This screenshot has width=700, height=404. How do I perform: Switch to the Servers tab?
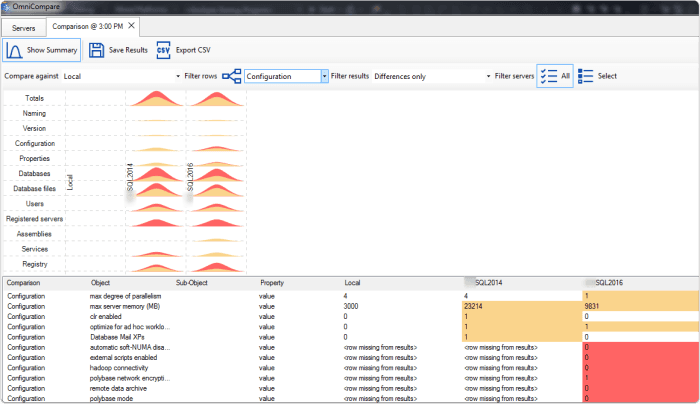click(24, 25)
